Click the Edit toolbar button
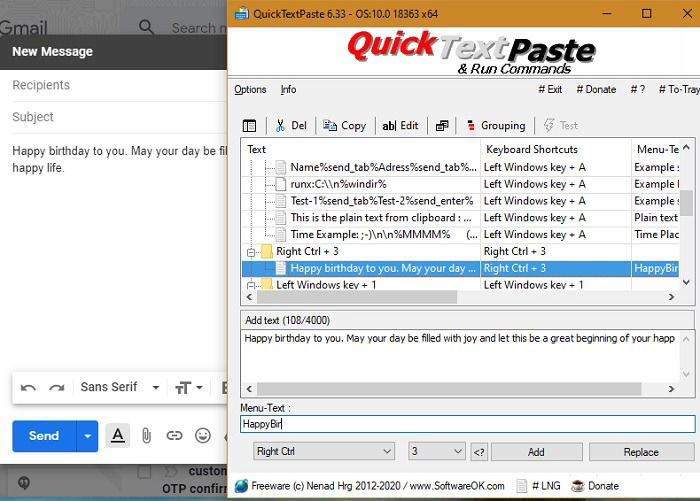700x501 pixels. [400, 125]
